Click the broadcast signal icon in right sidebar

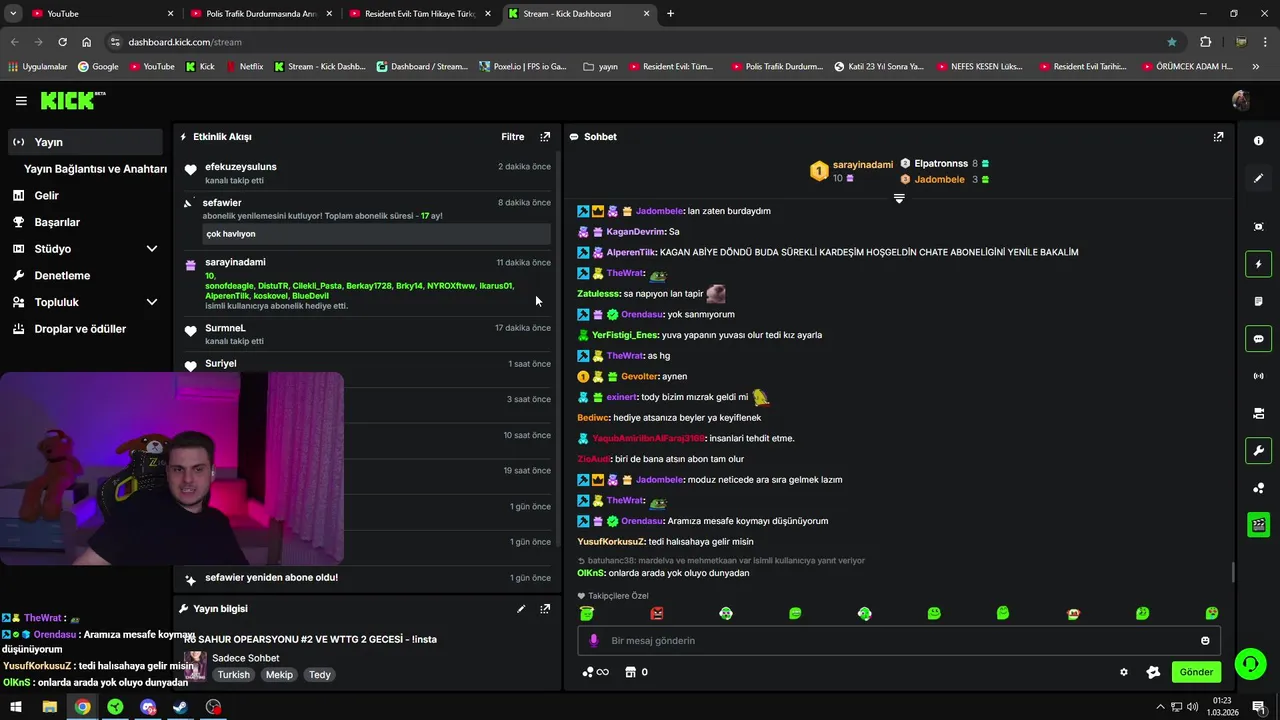[1258, 376]
